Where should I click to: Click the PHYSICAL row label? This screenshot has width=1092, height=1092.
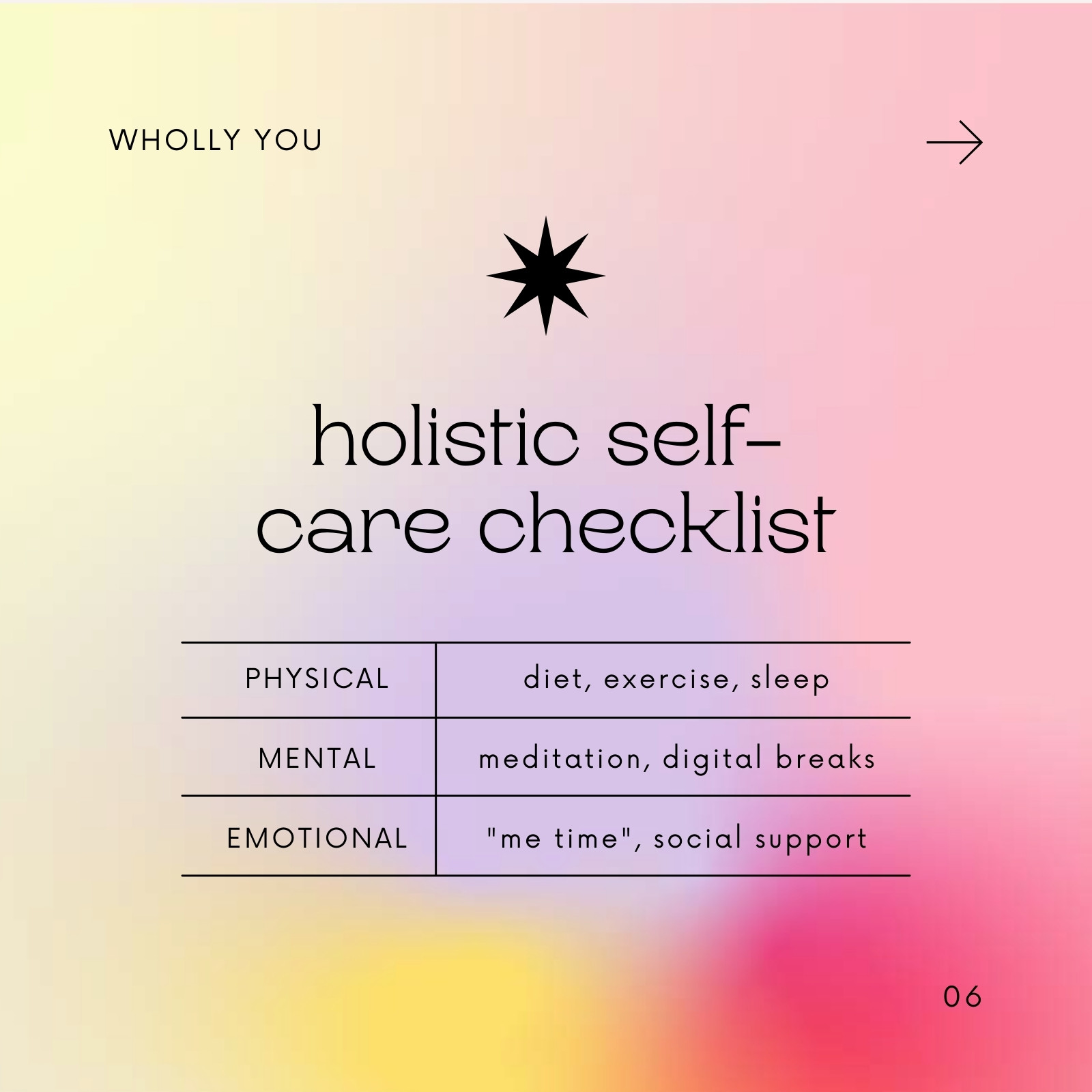tap(317, 679)
